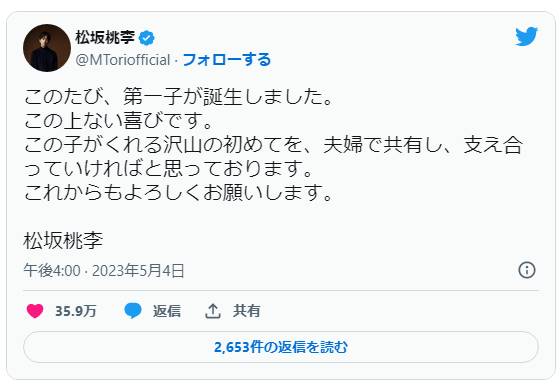Screen dimensions: 560x390
Task: Click the 返信 reply label
Action: [x=167, y=311]
